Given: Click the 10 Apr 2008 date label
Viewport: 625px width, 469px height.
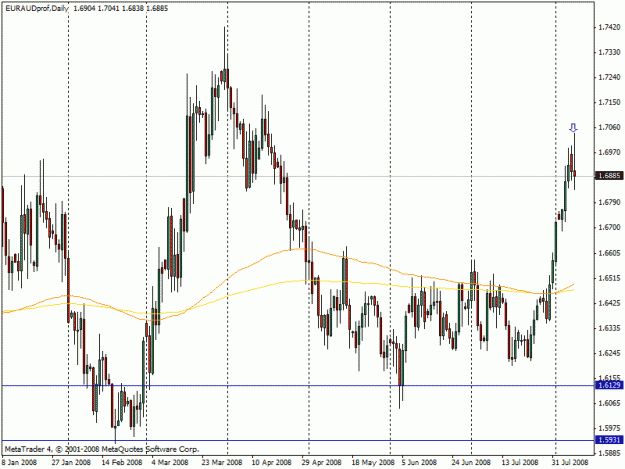Looking at the screenshot, I should [x=271, y=463].
